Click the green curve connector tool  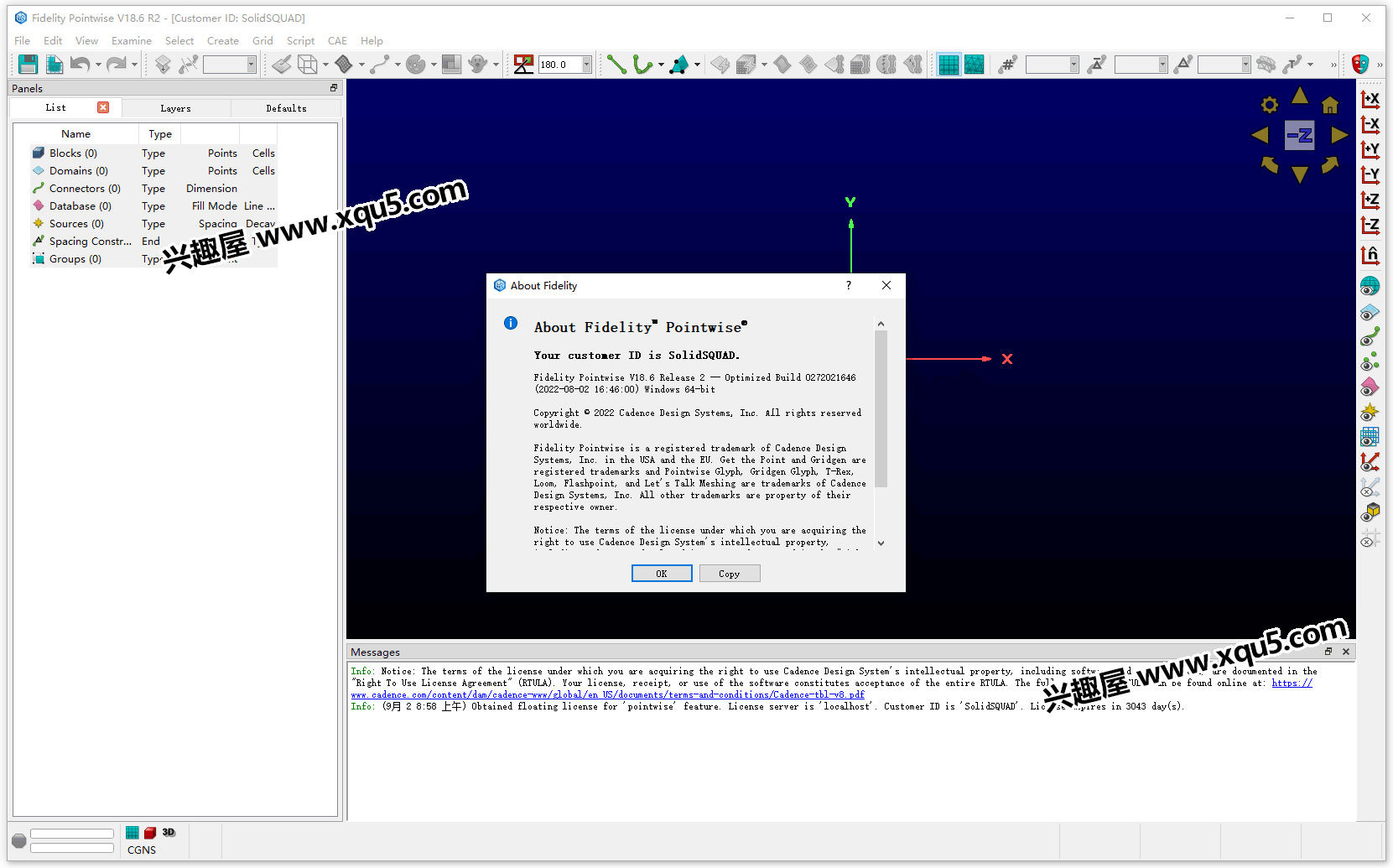pos(642,64)
